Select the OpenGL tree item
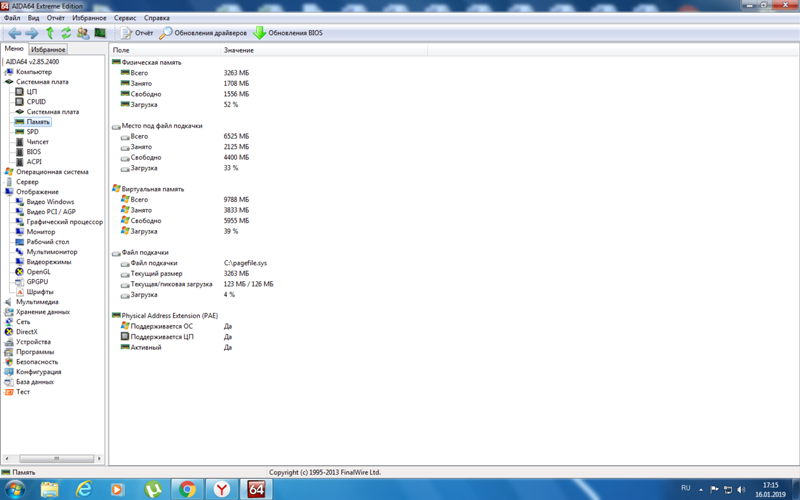This screenshot has height=500, width=800. click(x=39, y=272)
